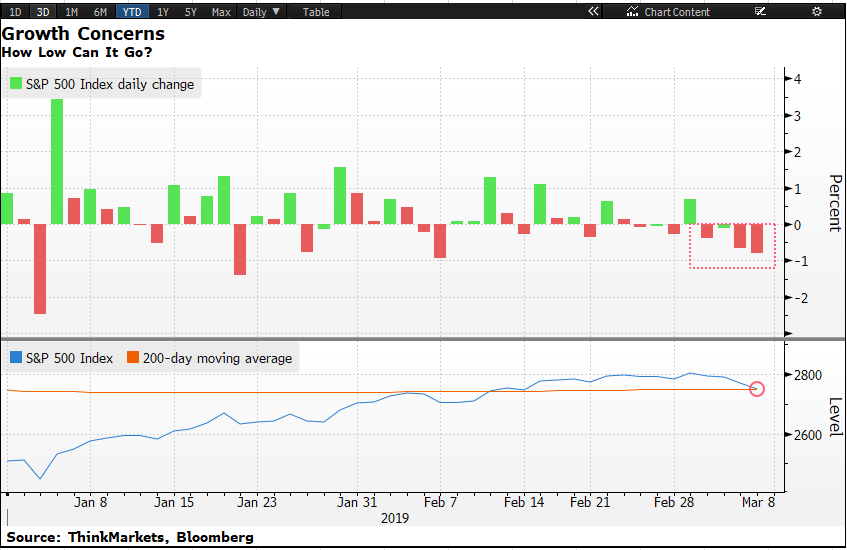This screenshot has width=847, height=550.
Task: Click blue S&P 500 Index legend swatch
Action: pyautogui.click(x=16, y=358)
